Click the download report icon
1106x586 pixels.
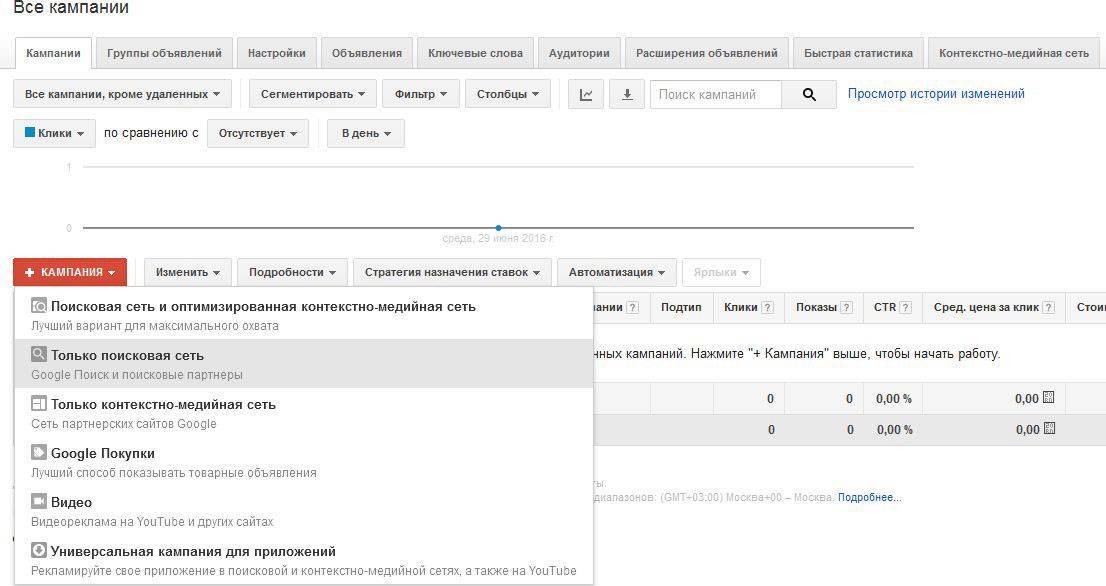(627, 95)
